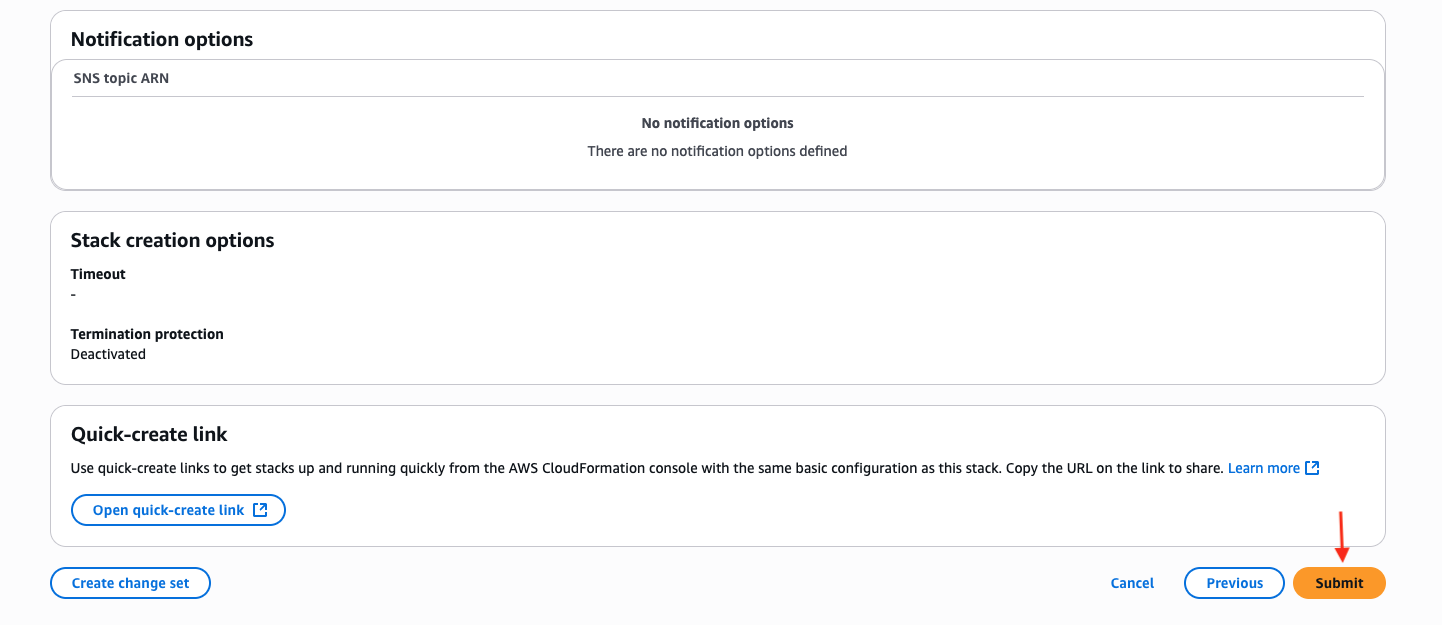This screenshot has width=1442, height=625.
Task: Click the red arrow above Submit
Action: [1342, 537]
